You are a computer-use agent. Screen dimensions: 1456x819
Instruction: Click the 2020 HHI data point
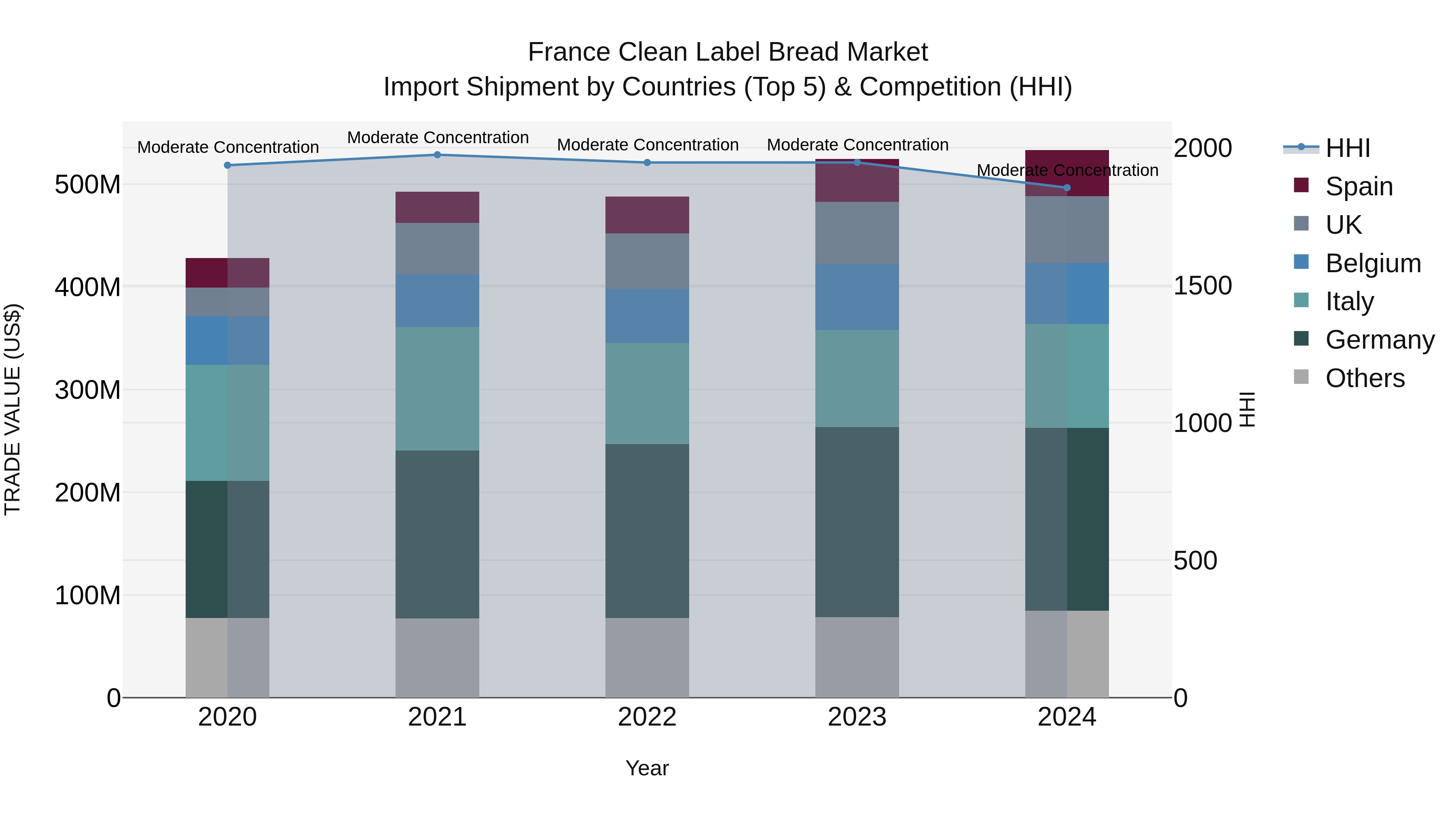227,165
